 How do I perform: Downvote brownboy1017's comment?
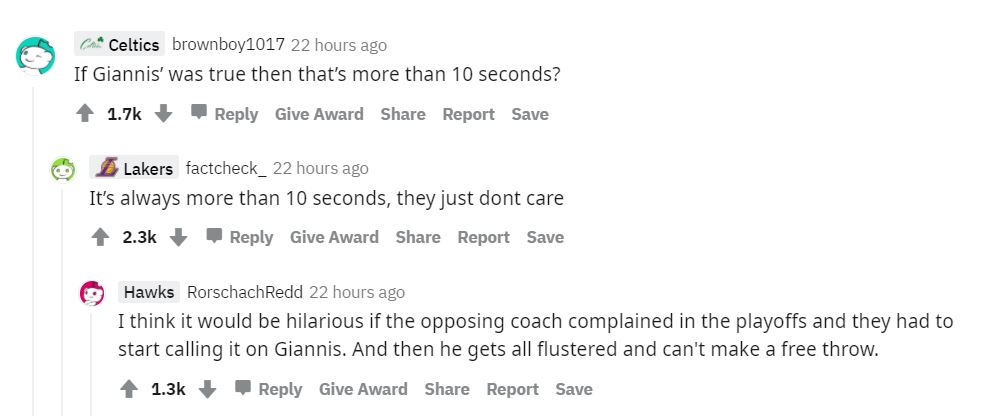[164, 114]
